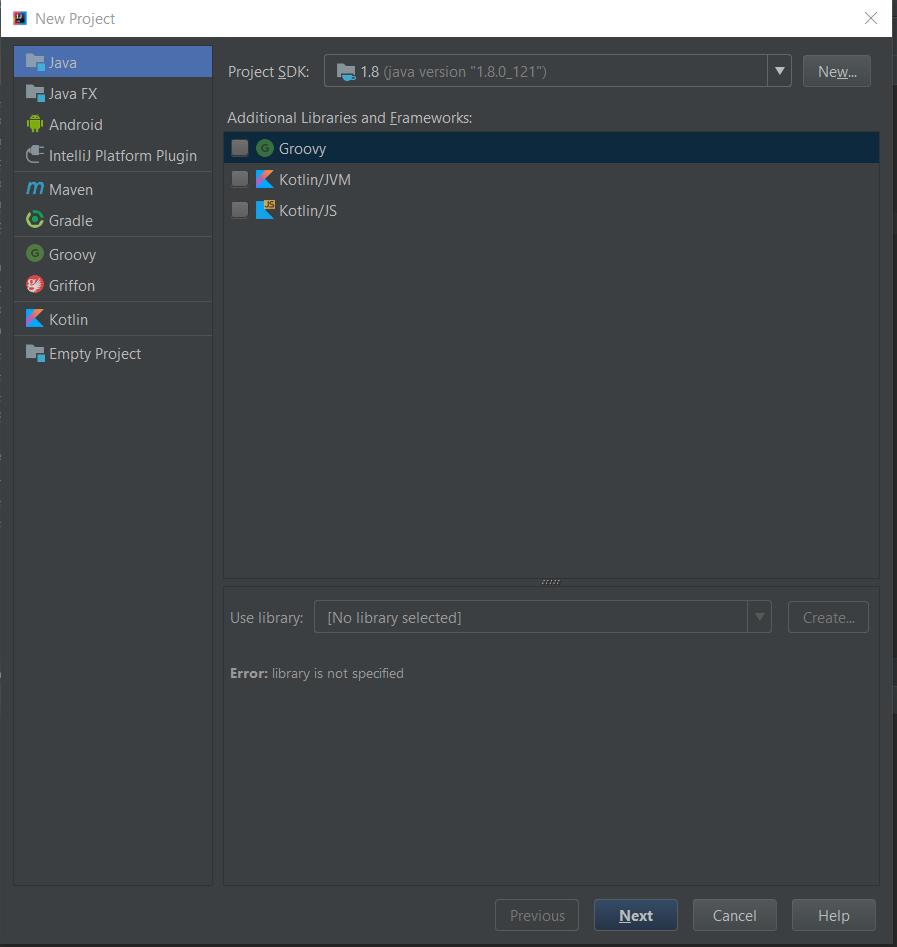Viewport: 897px width, 947px height.
Task: Enable the Kotlin/JS checkbox
Action: (240, 210)
